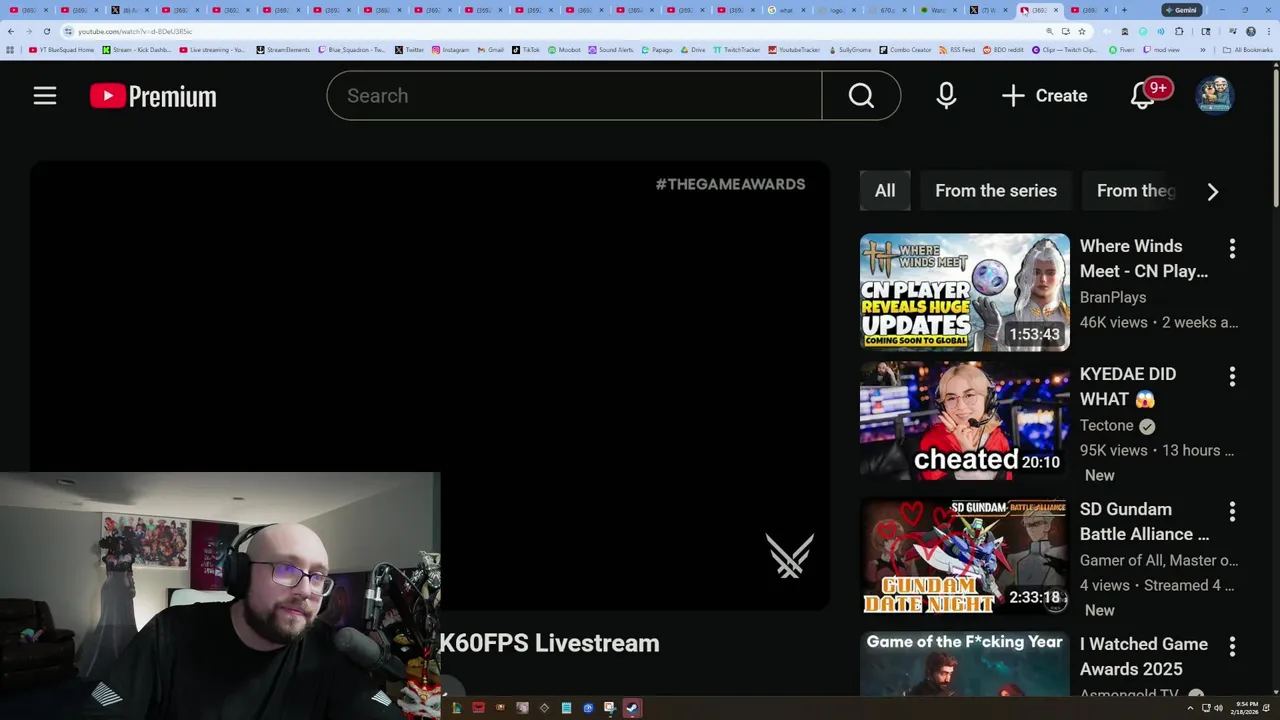The image size is (1280, 720).
Task: Open SullyGnome bookmark
Action: tap(849, 50)
